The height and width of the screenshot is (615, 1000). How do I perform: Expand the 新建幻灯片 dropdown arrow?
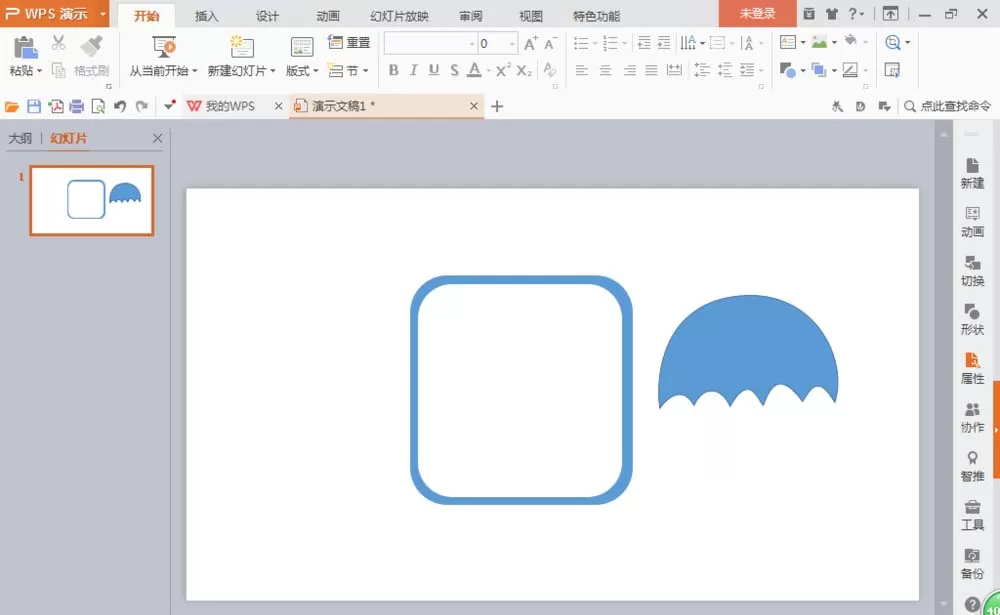tap(273, 71)
